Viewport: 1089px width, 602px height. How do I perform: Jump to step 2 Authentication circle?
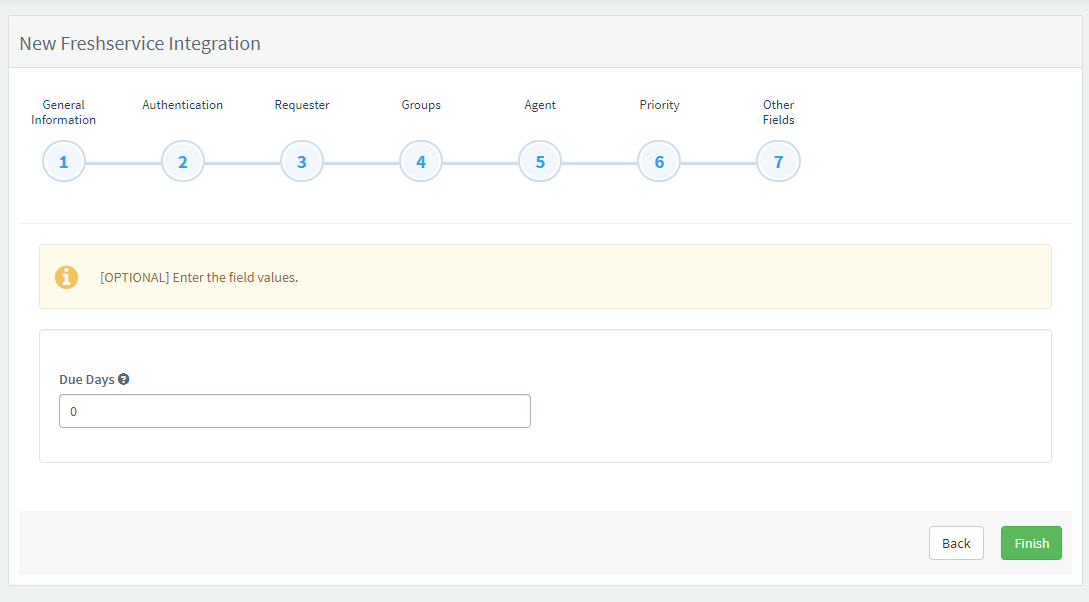(183, 162)
